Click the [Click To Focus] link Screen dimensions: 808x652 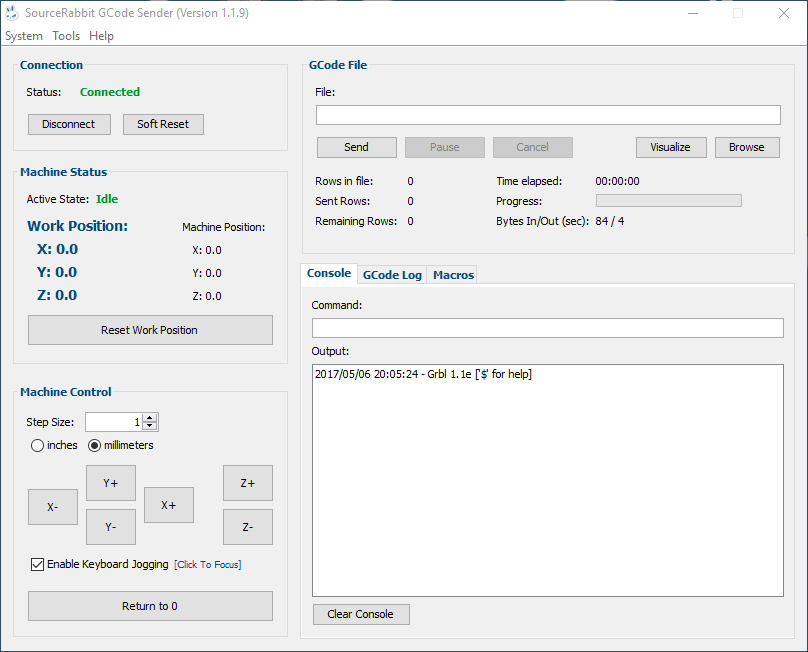pos(208,564)
